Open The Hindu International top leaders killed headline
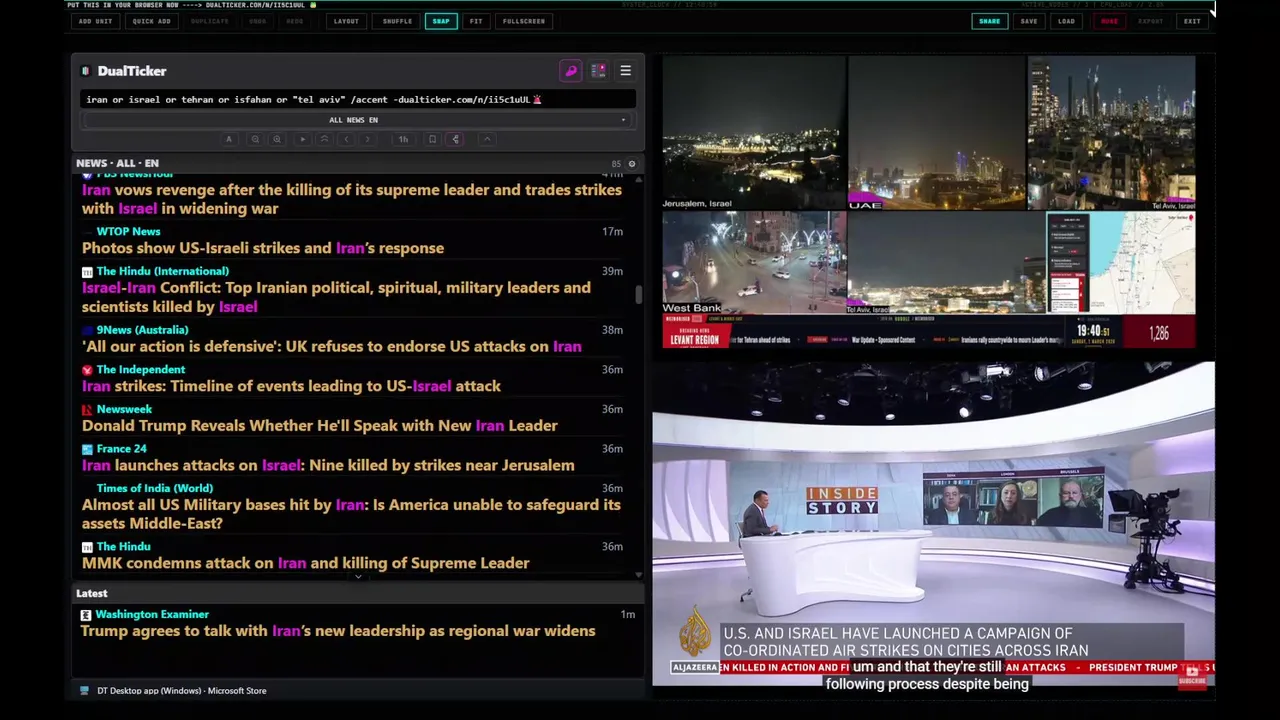The width and height of the screenshot is (1280, 720). pyautogui.click(x=336, y=297)
